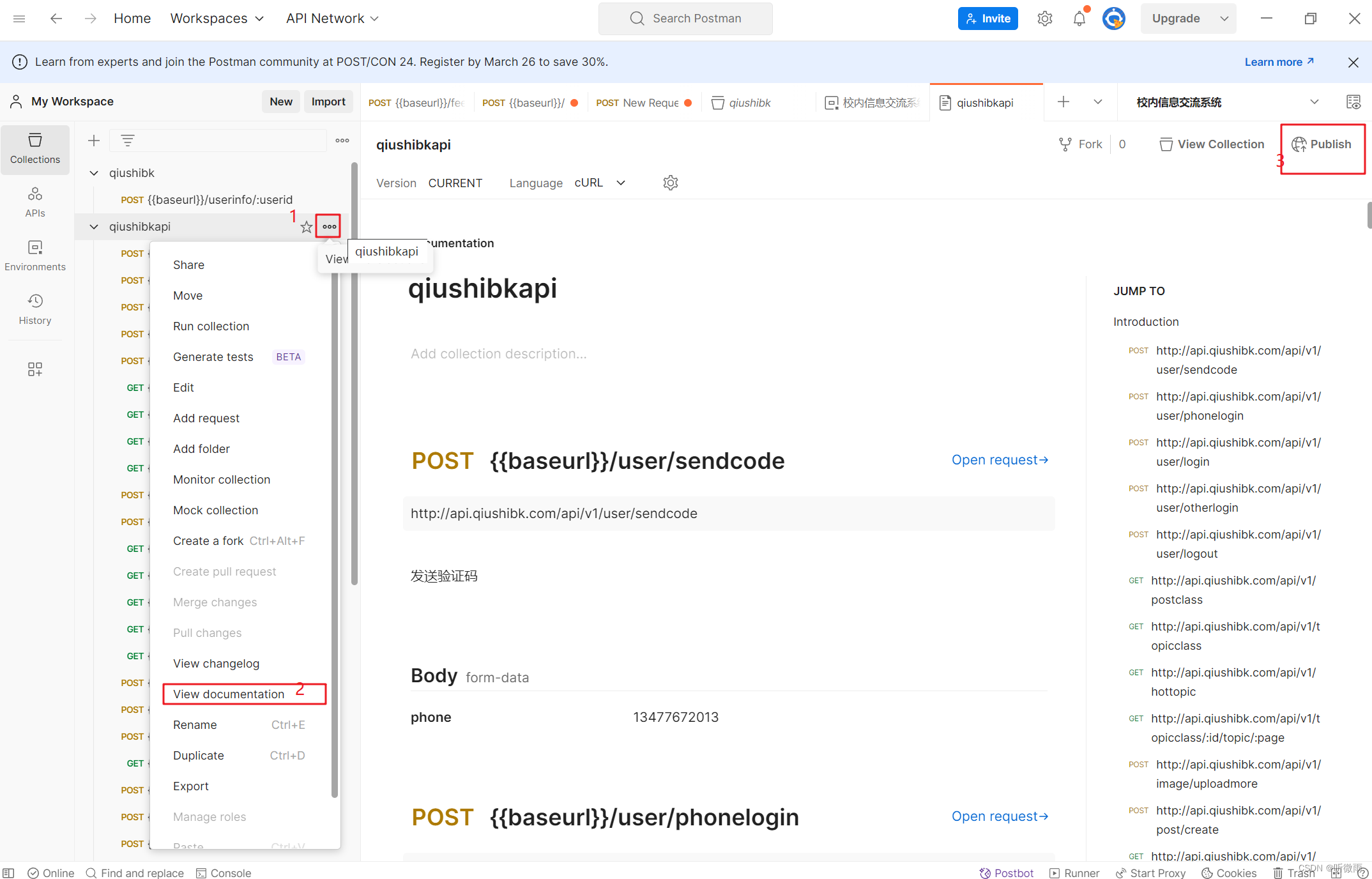
Task: Add a new tab with plus
Action: point(1063,102)
